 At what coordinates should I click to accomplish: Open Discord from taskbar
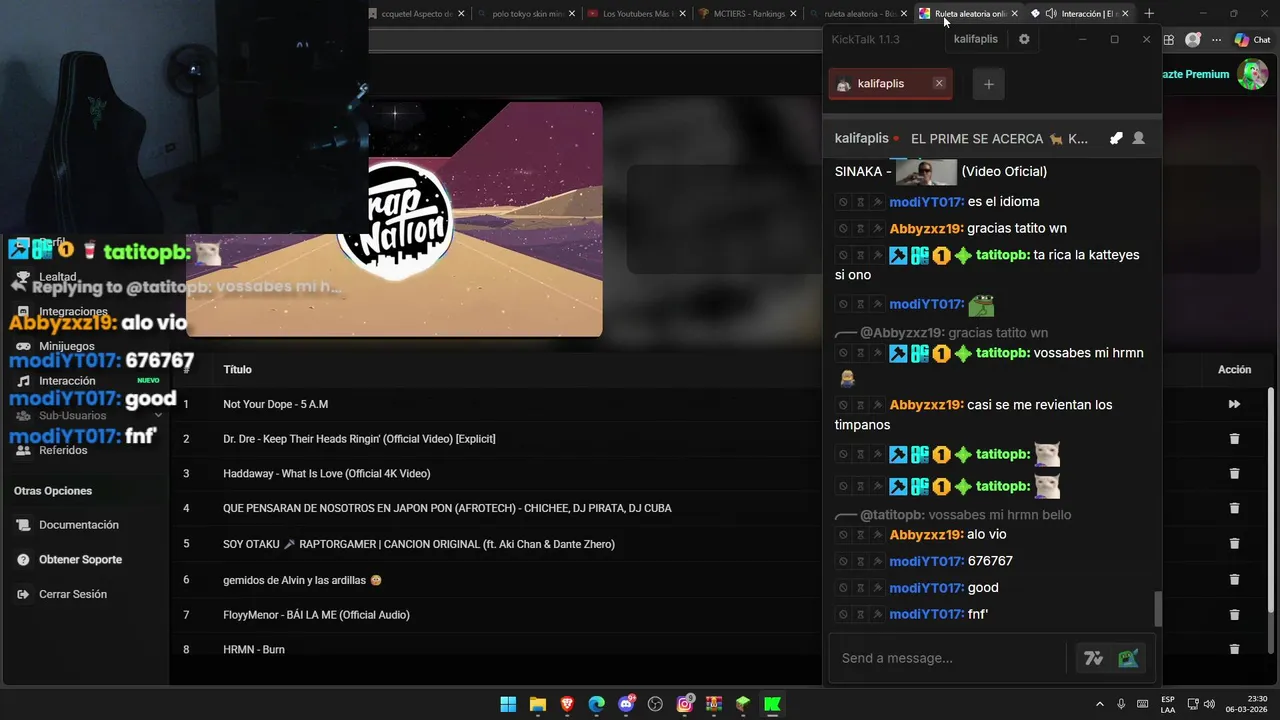[626, 704]
